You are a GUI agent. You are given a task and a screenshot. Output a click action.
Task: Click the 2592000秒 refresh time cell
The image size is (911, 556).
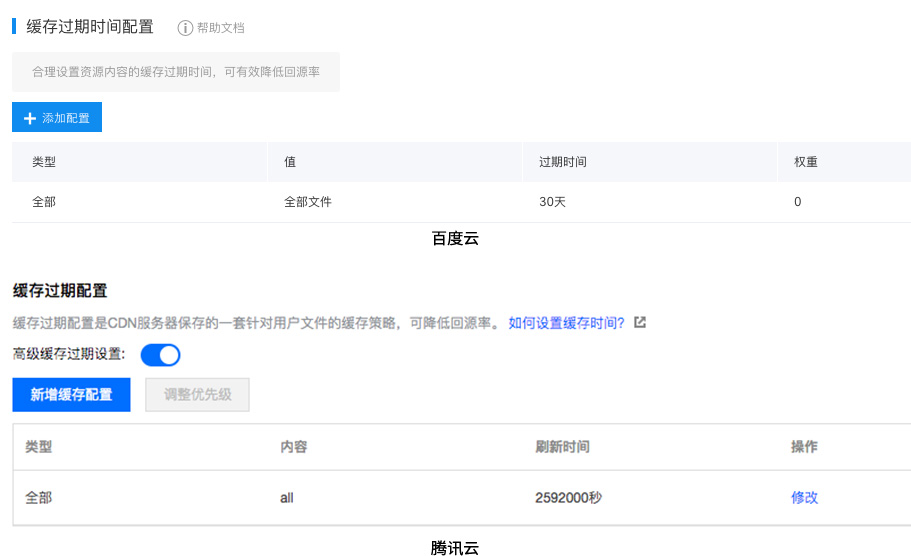pos(569,498)
